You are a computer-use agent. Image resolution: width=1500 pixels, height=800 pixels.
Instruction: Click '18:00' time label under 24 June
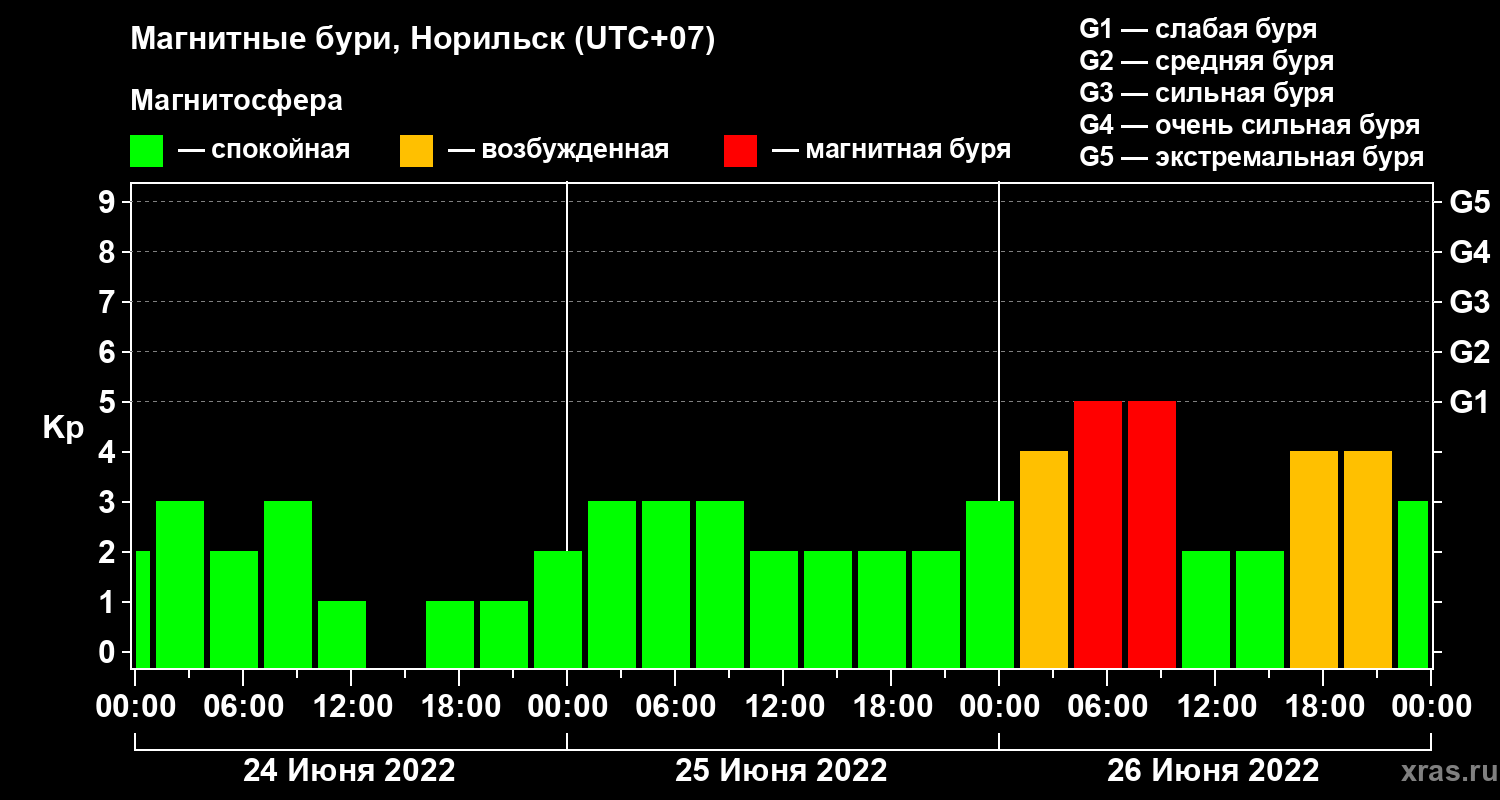(x=459, y=706)
